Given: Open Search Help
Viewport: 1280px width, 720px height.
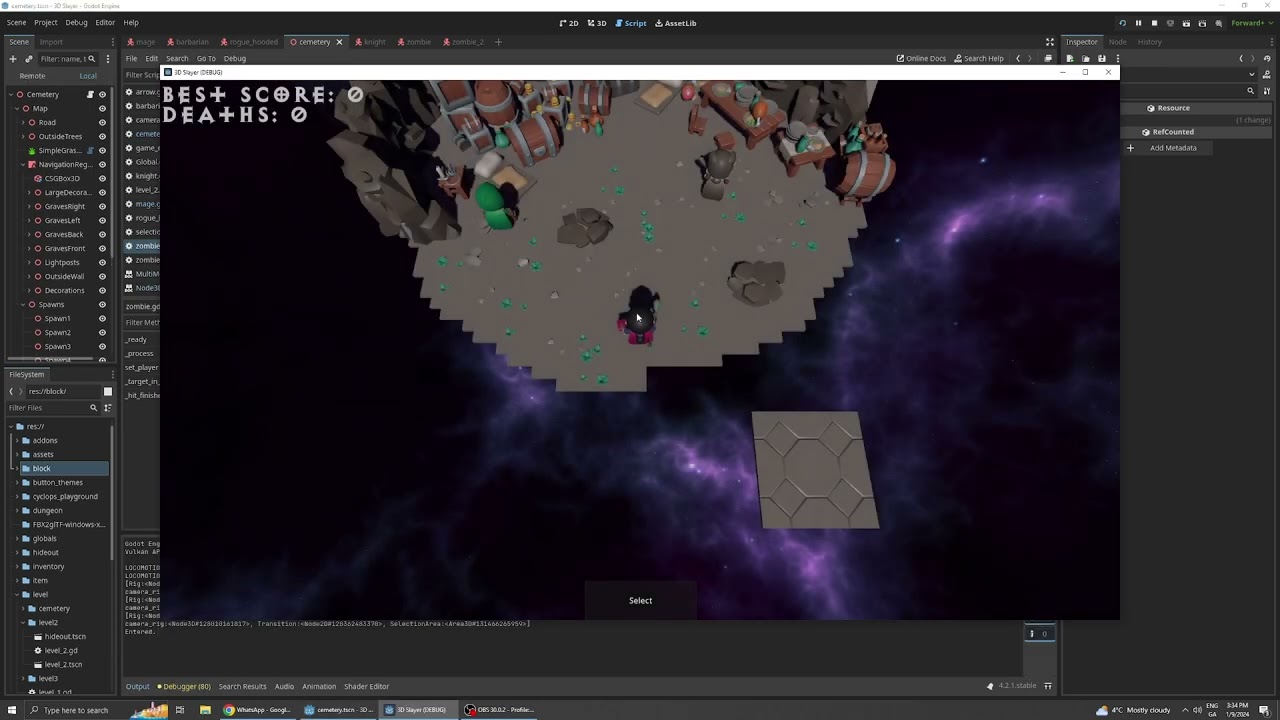Looking at the screenshot, I should 979,58.
